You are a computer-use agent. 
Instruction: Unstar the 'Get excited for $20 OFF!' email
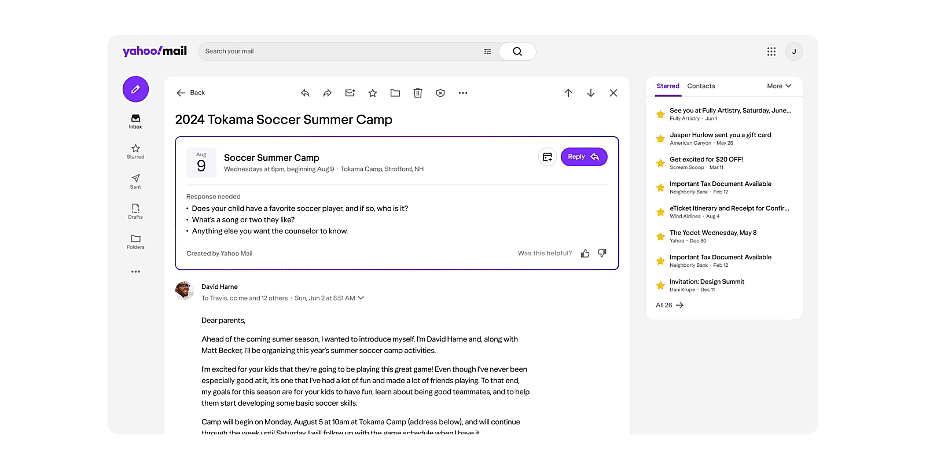tap(660, 163)
